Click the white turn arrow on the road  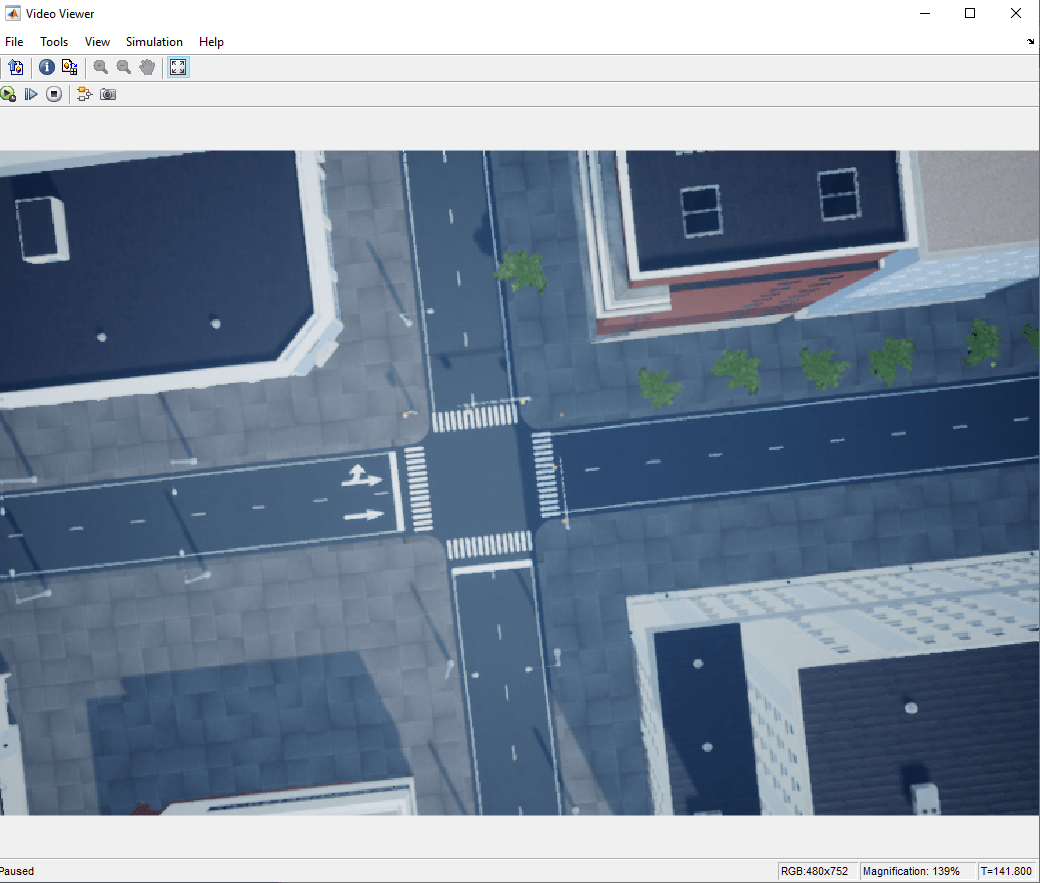pos(361,476)
